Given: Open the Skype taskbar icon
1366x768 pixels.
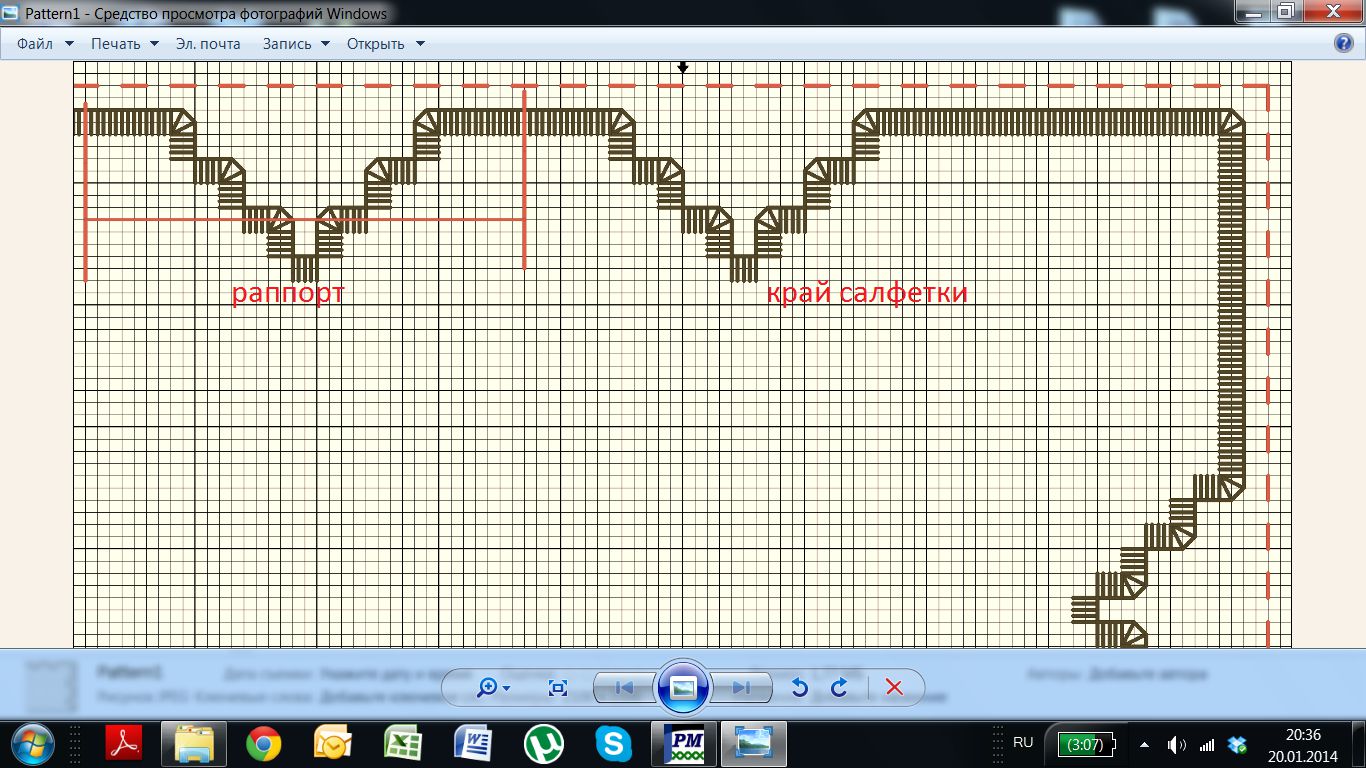Looking at the screenshot, I should (613, 744).
